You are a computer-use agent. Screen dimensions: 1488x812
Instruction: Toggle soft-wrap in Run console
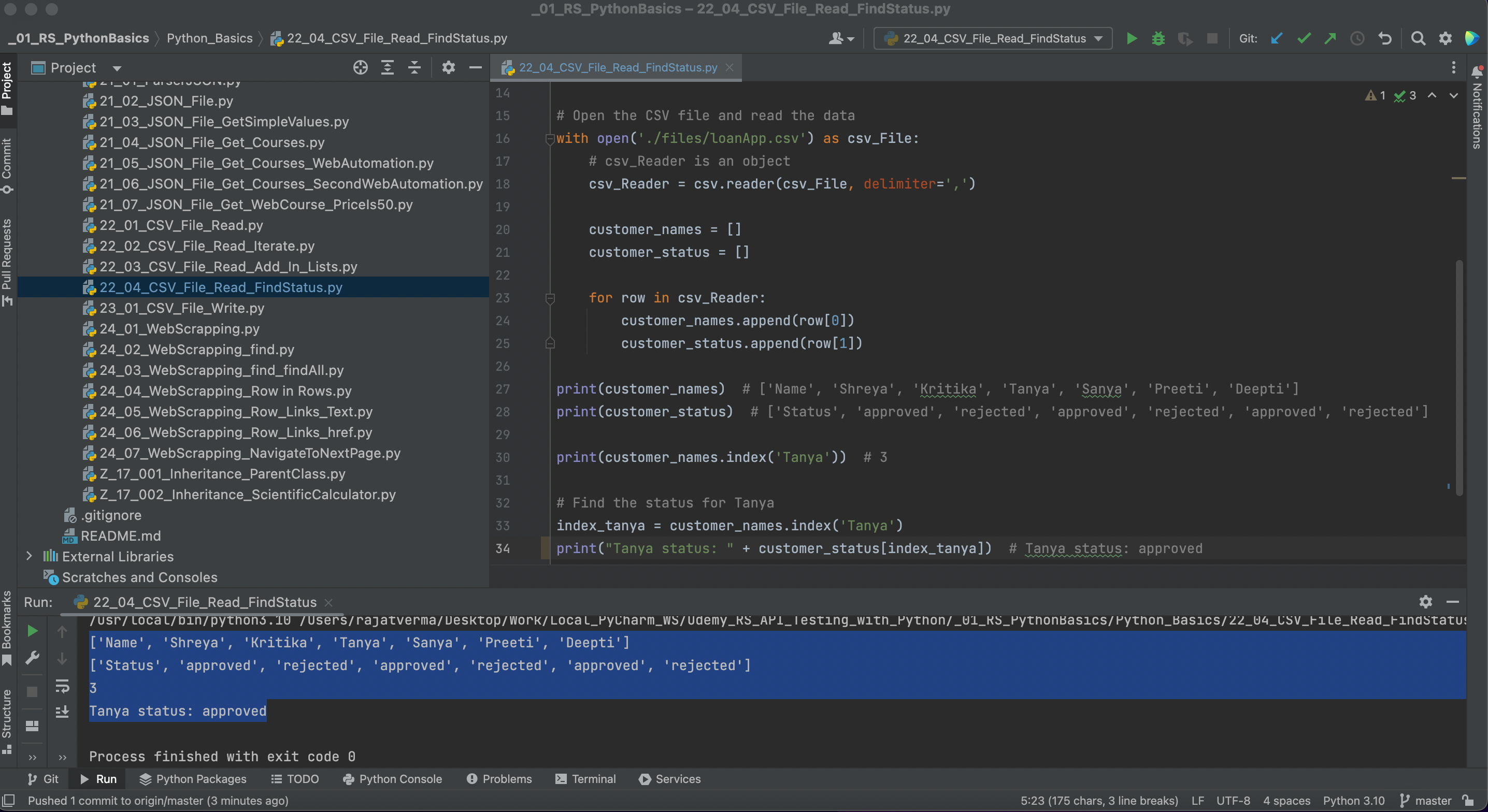pyautogui.click(x=62, y=686)
